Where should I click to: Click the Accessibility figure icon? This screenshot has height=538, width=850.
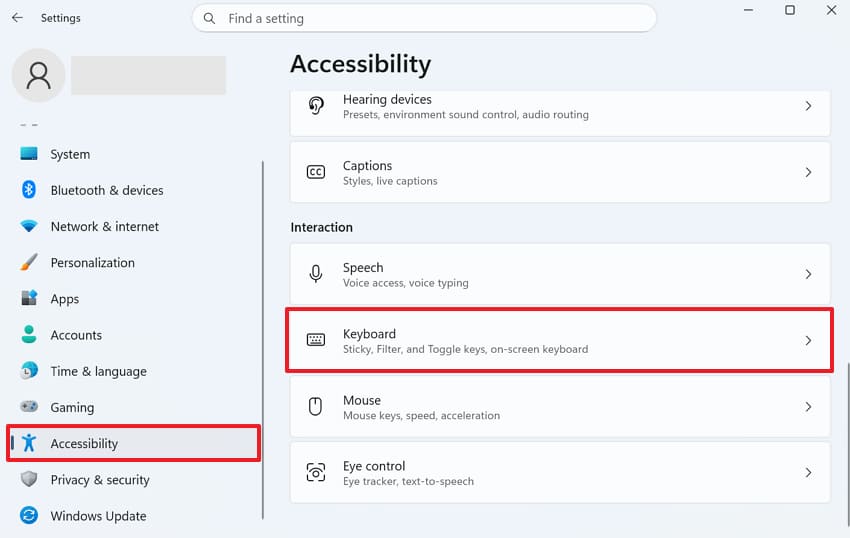click(29, 443)
